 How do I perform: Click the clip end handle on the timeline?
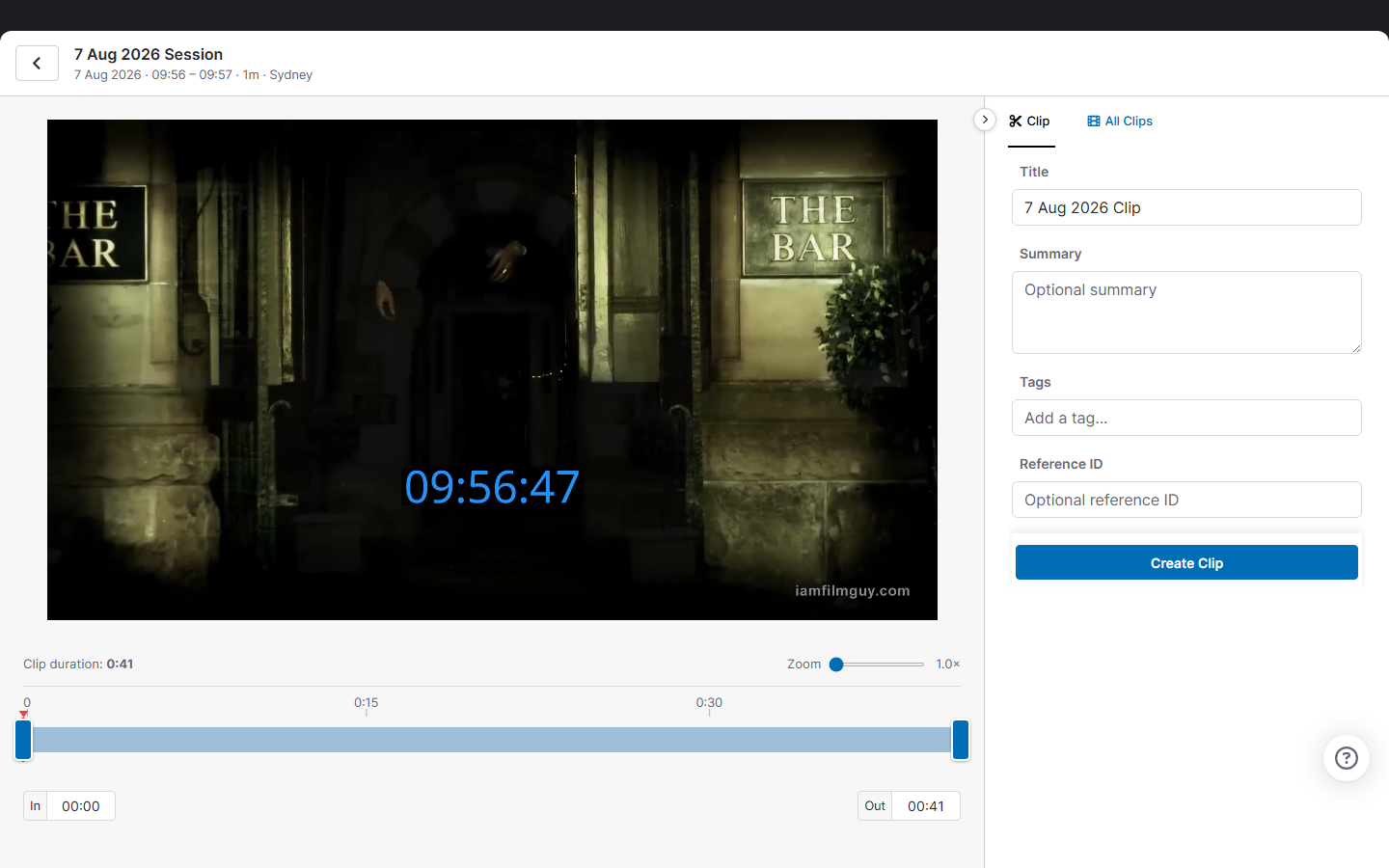click(961, 740)
